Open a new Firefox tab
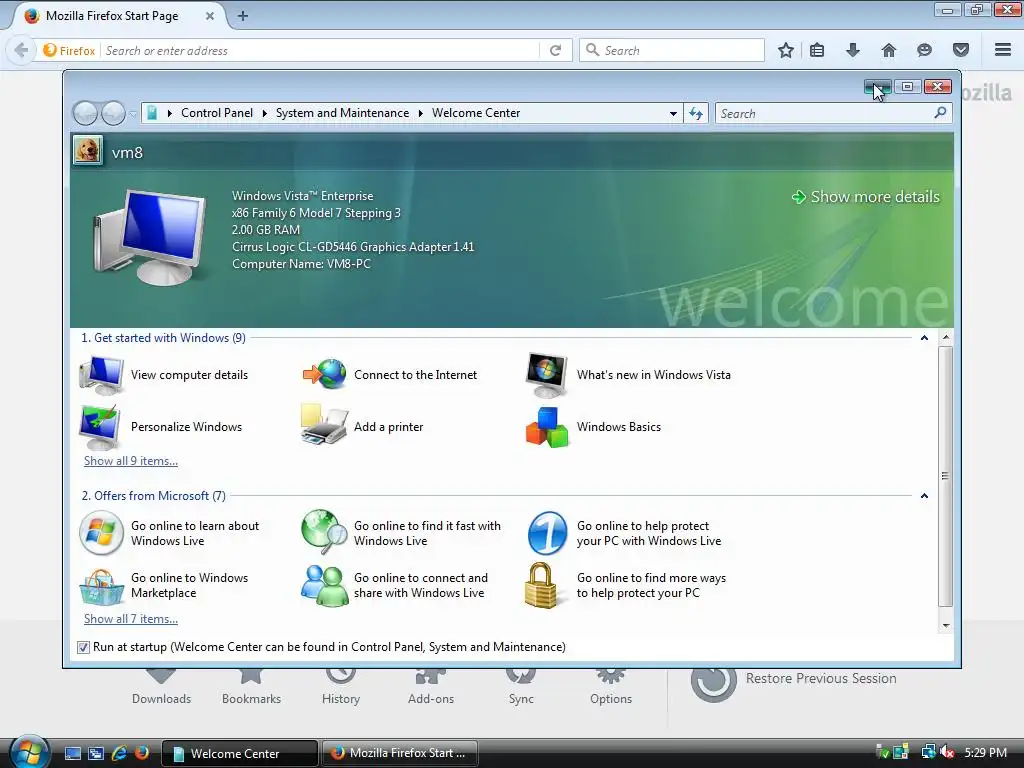 [x=243, y=16]
